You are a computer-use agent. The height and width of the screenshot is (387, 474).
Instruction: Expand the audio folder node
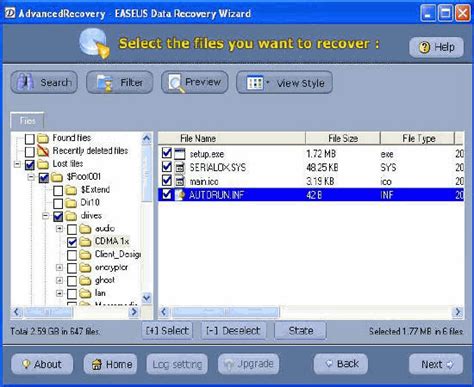click(60, 229)
